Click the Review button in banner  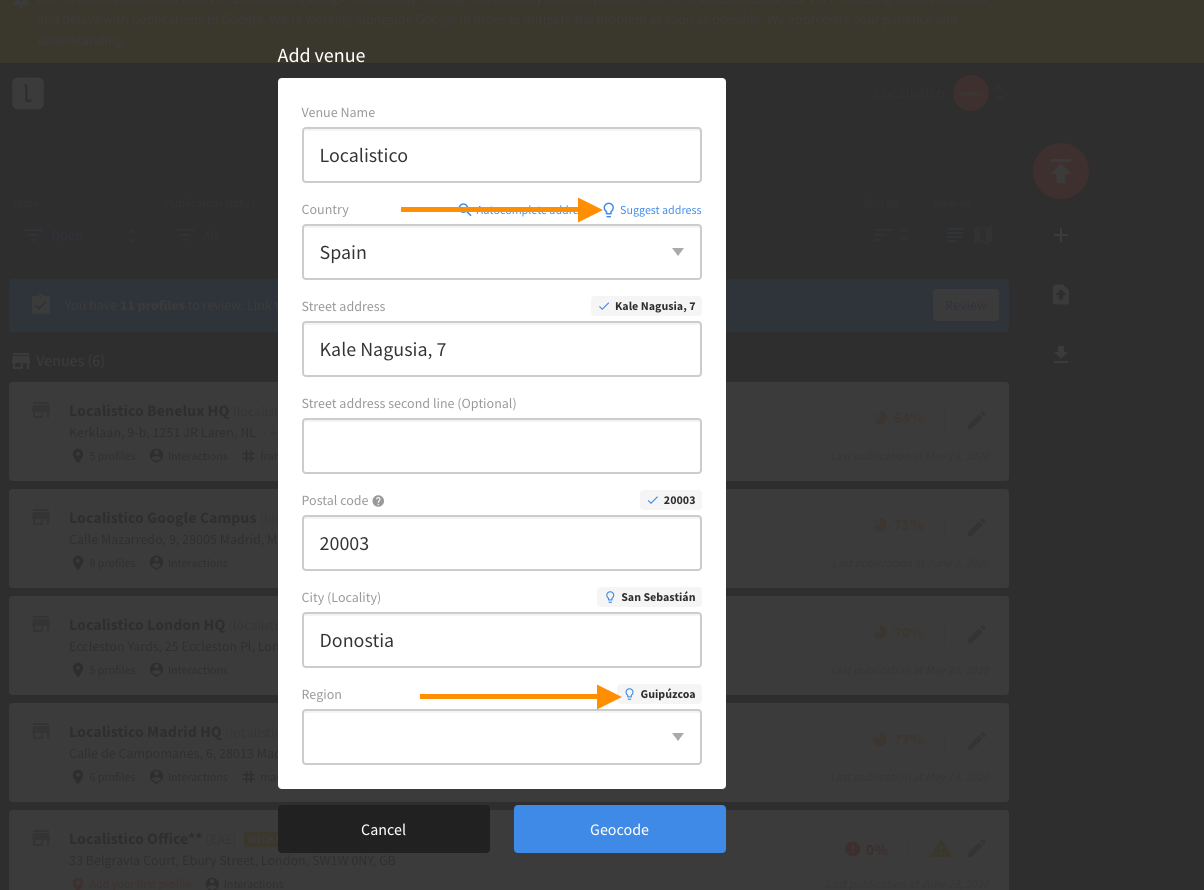coord(965,305)
